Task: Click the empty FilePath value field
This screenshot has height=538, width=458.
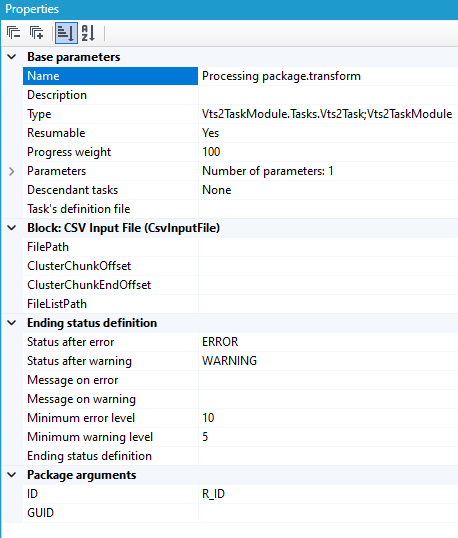Action: tap(328, 247)
